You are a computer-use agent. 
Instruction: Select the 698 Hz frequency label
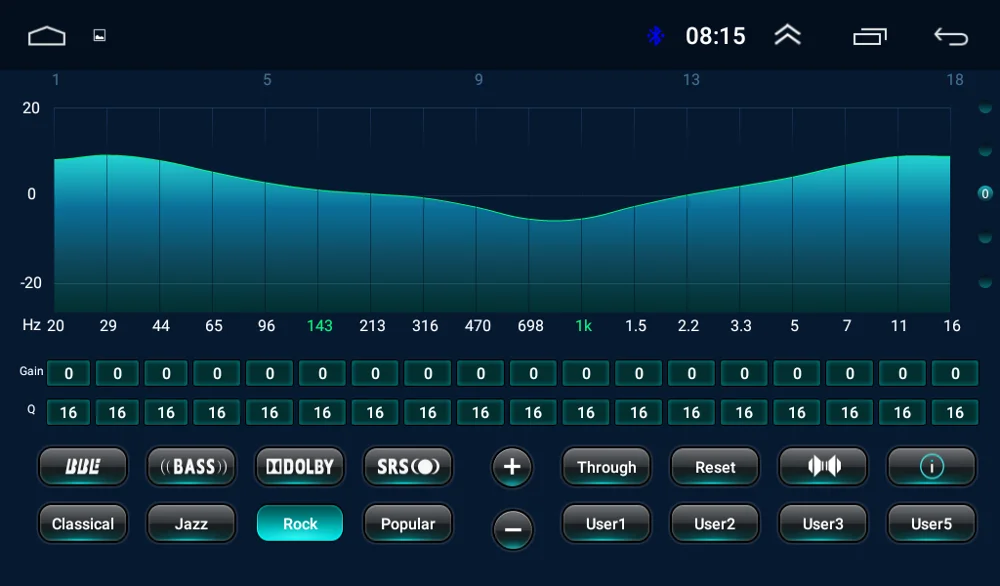(x=531, y=326)
